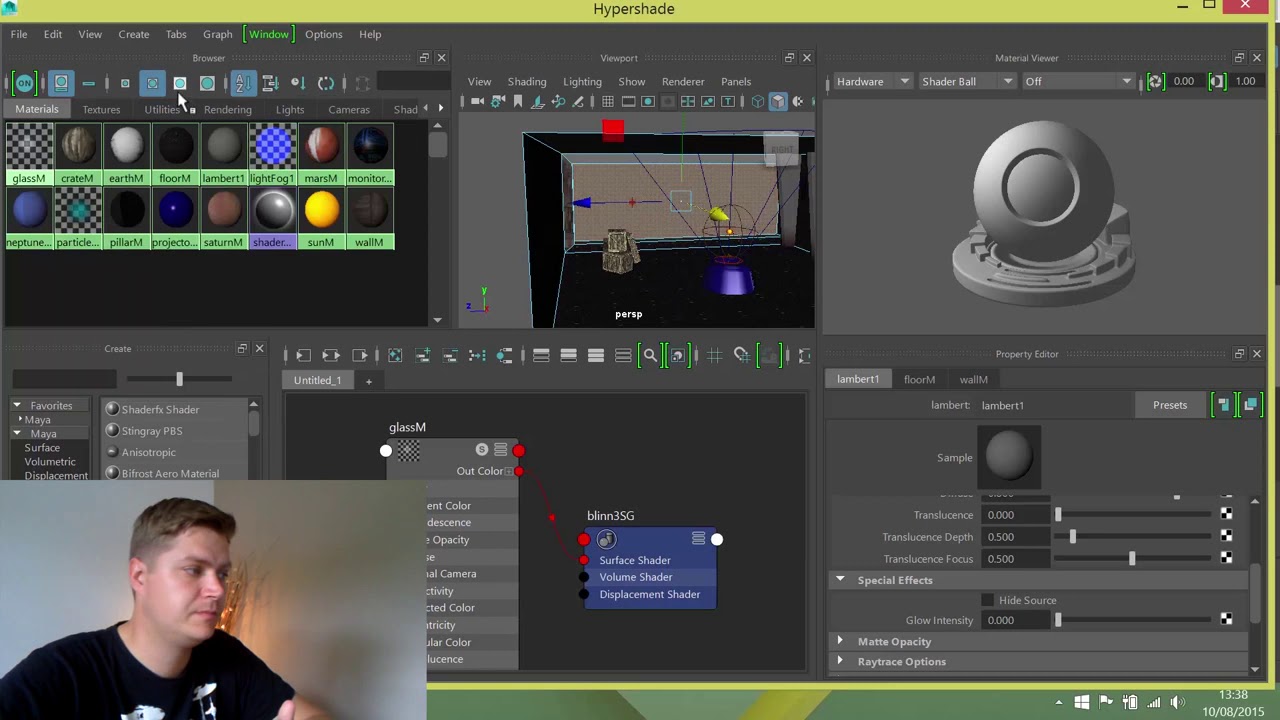Collapse the Favorites tree item
This screenshot has width=1280, height=720.
pos(17,406)
